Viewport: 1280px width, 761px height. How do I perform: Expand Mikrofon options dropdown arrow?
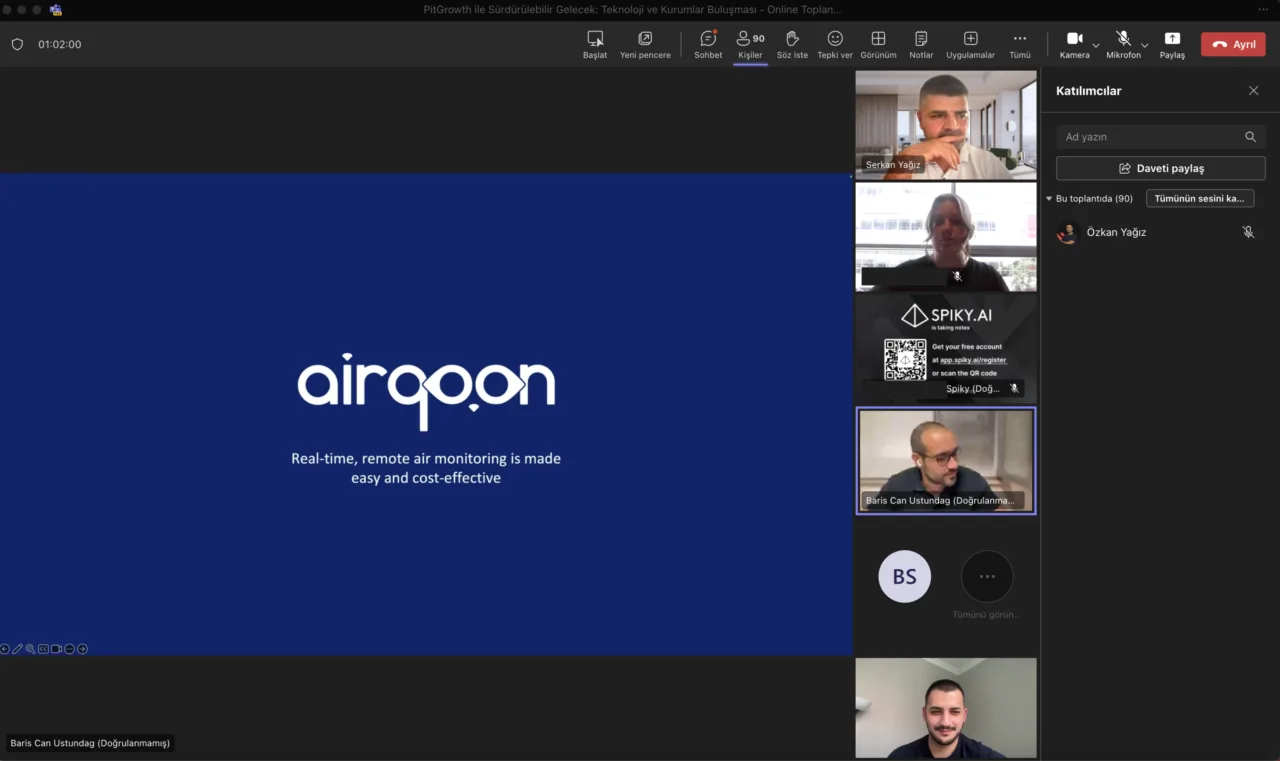click(x=1145, y=45)
